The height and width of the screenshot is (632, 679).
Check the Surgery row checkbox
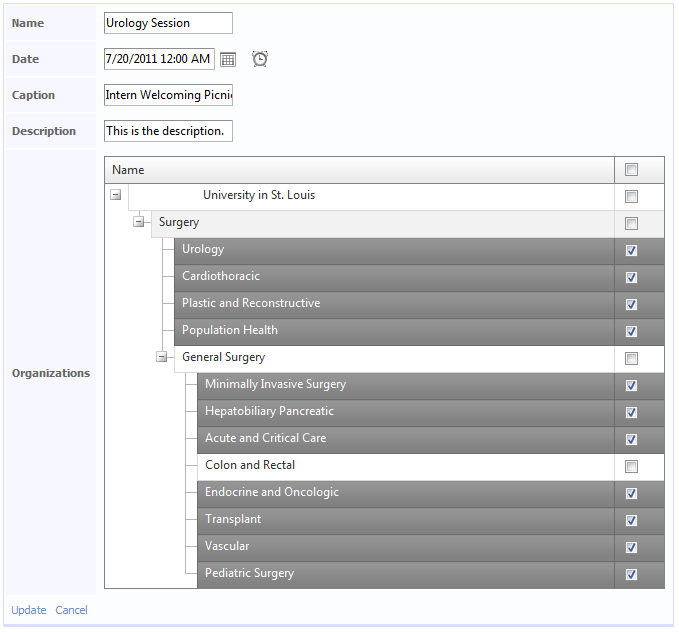(631, 223)
